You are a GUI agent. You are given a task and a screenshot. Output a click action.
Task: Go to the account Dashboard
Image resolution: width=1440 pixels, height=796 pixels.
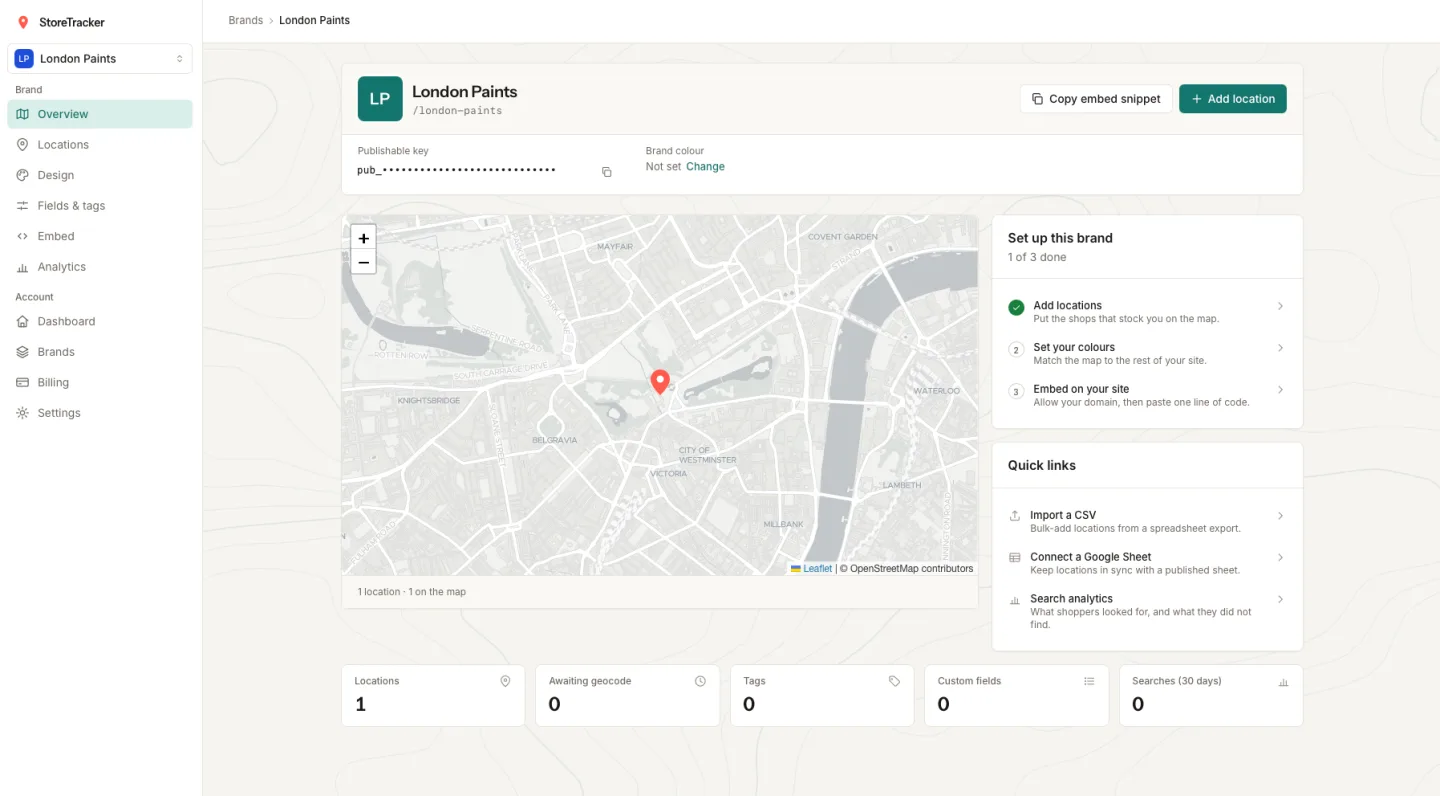pos(100,321)
